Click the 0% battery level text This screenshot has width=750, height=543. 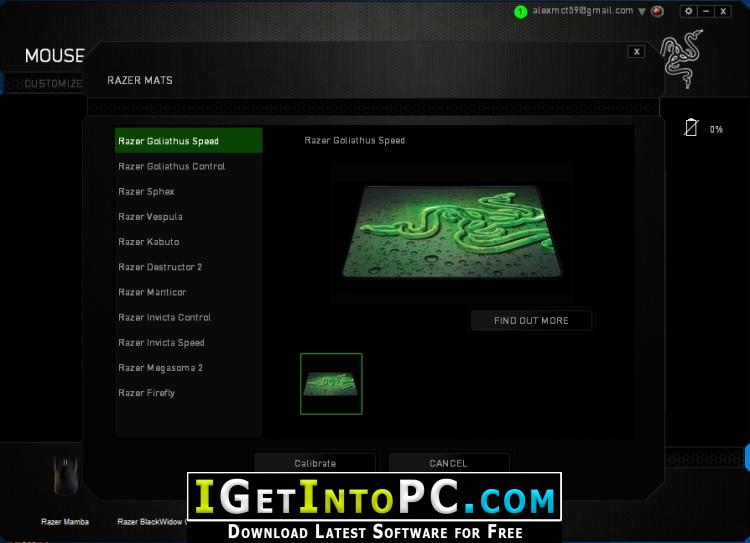716,129
